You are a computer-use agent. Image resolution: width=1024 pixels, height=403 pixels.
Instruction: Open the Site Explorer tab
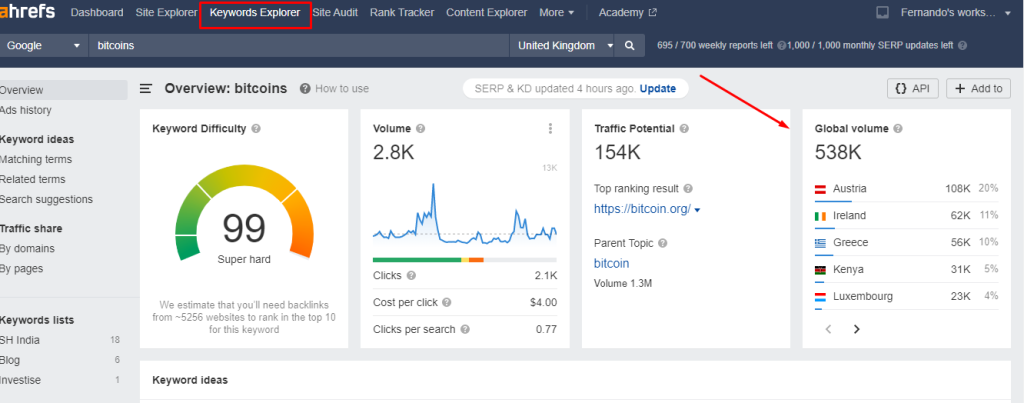click(164, 13)
